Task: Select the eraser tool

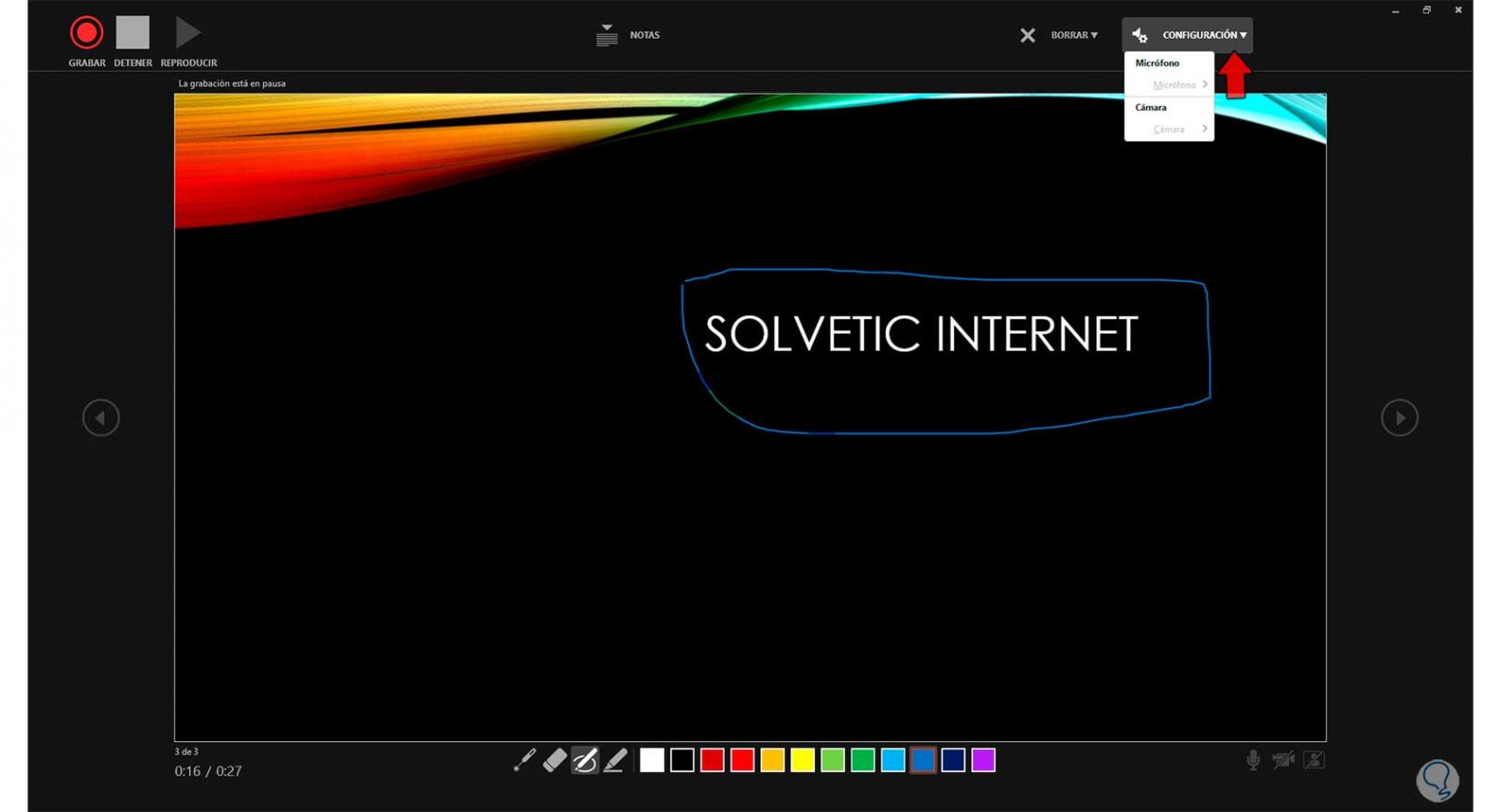Action: [x=554, y=760]
